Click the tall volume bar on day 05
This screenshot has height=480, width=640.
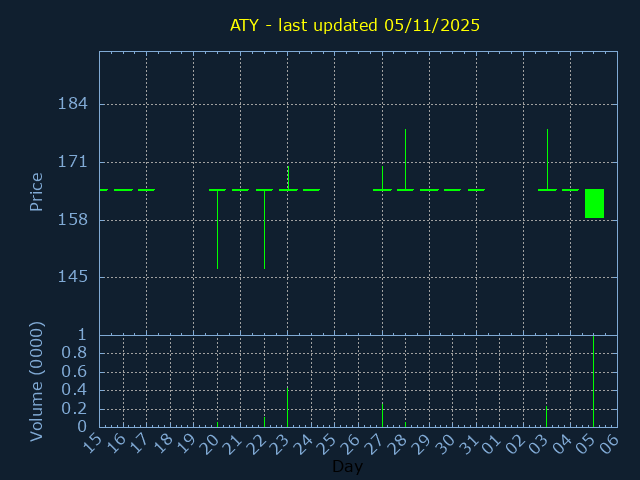tap(594, 381)
